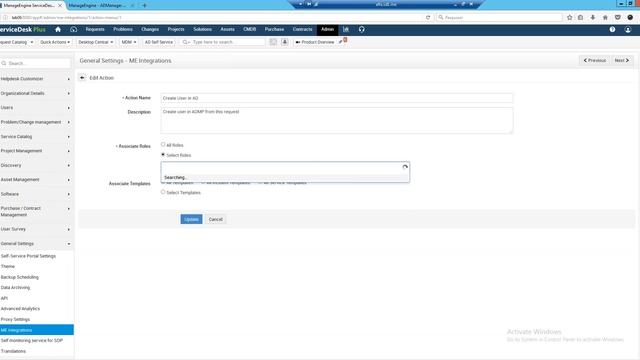
Task: Open the help question mark icon
Action: point(612,29)
